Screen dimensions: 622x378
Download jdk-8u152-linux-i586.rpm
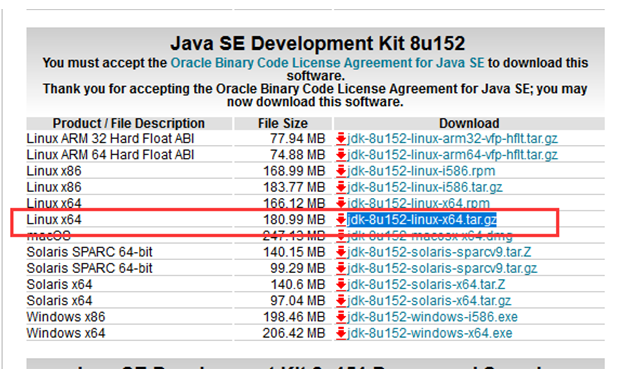(x=421, y=171)
